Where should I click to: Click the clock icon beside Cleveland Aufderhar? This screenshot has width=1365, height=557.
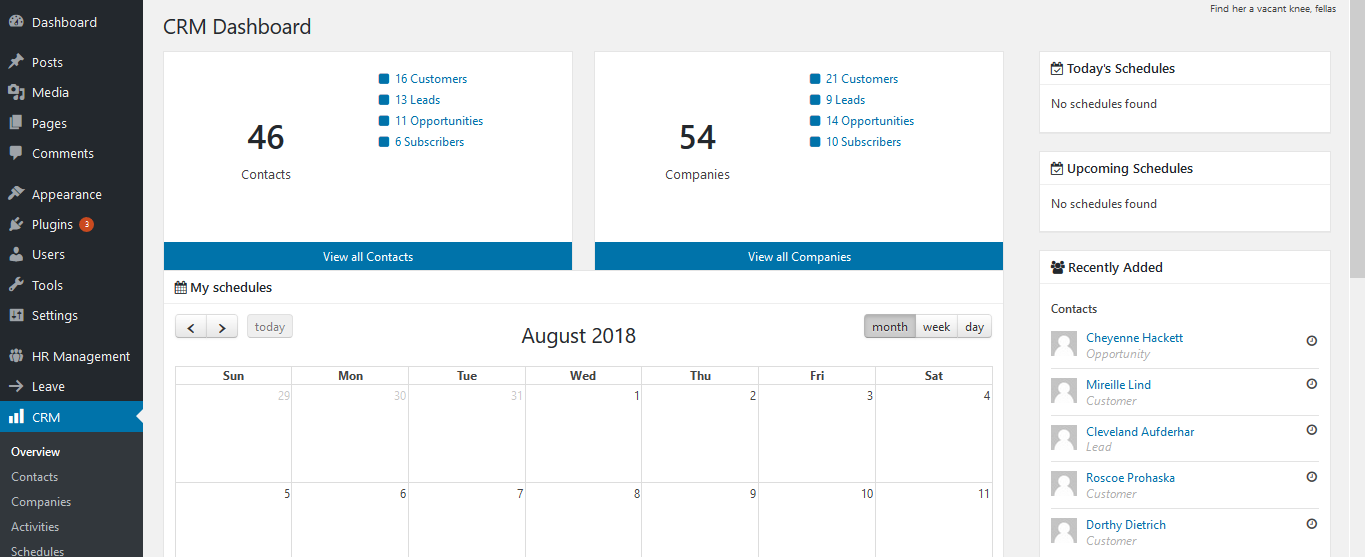(1312, 430)
